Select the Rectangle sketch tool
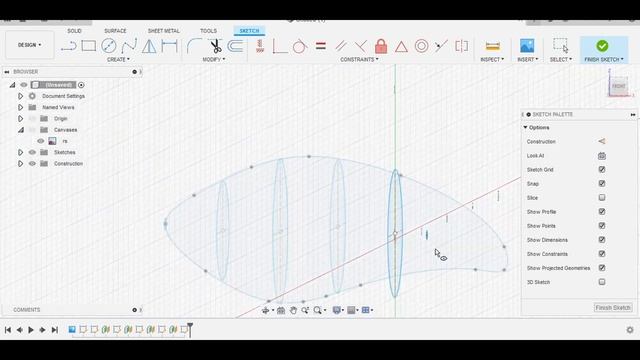 point(89,46)
